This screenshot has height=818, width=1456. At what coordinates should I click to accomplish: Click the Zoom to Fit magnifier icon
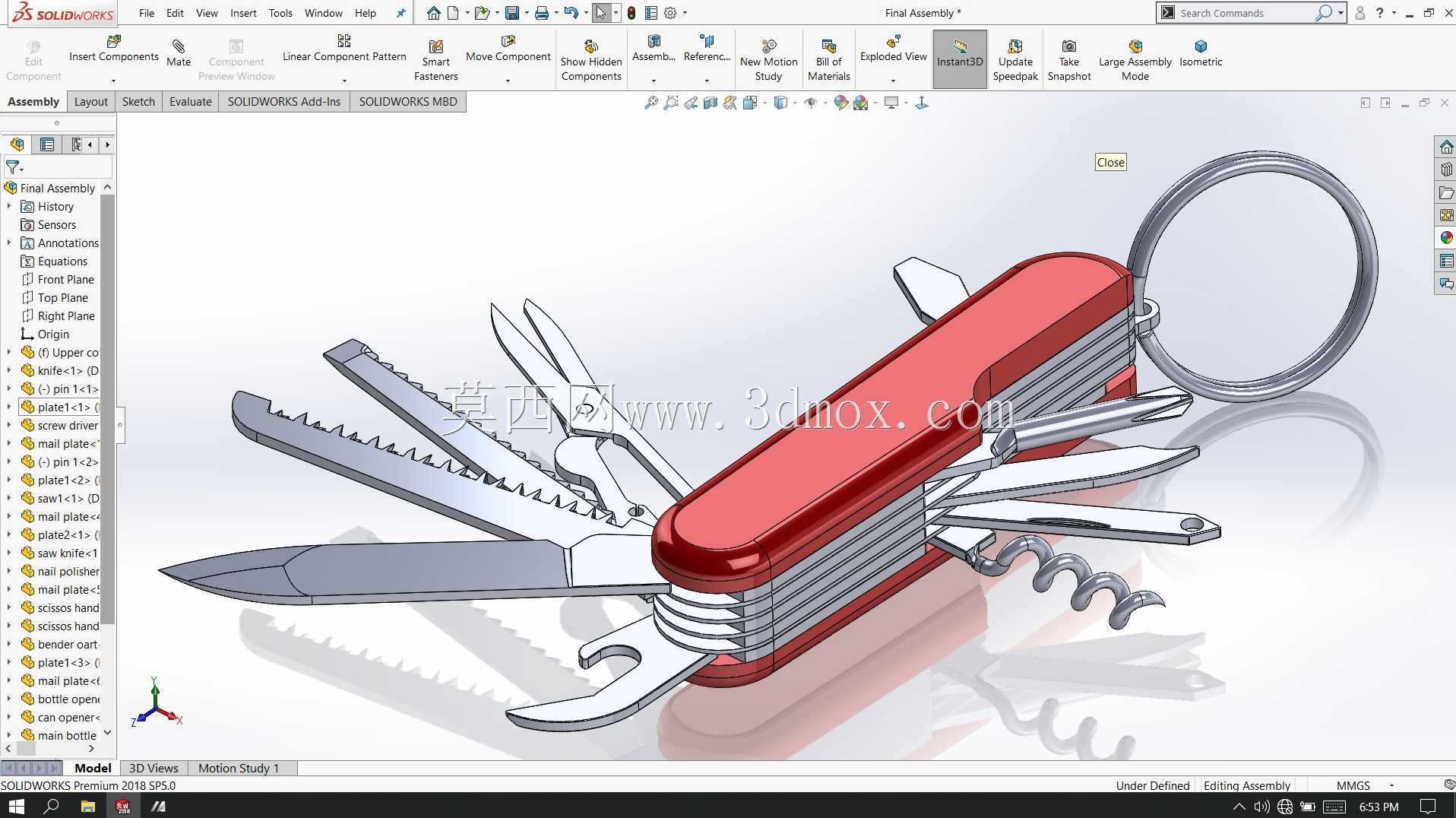(651, 103)
